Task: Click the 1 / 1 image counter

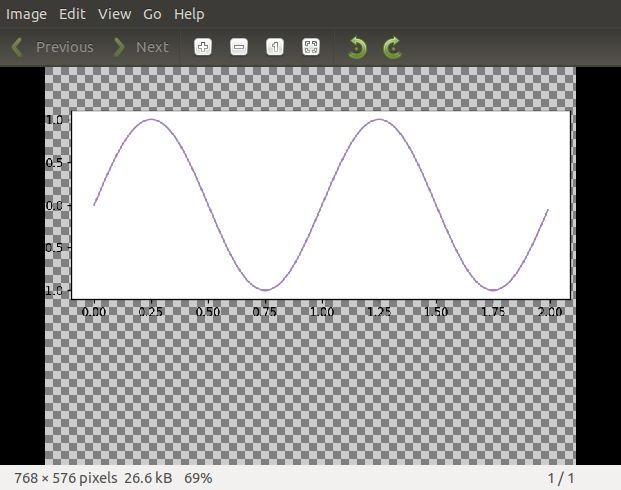Action: pyautogui.click(x=561, y=478)
